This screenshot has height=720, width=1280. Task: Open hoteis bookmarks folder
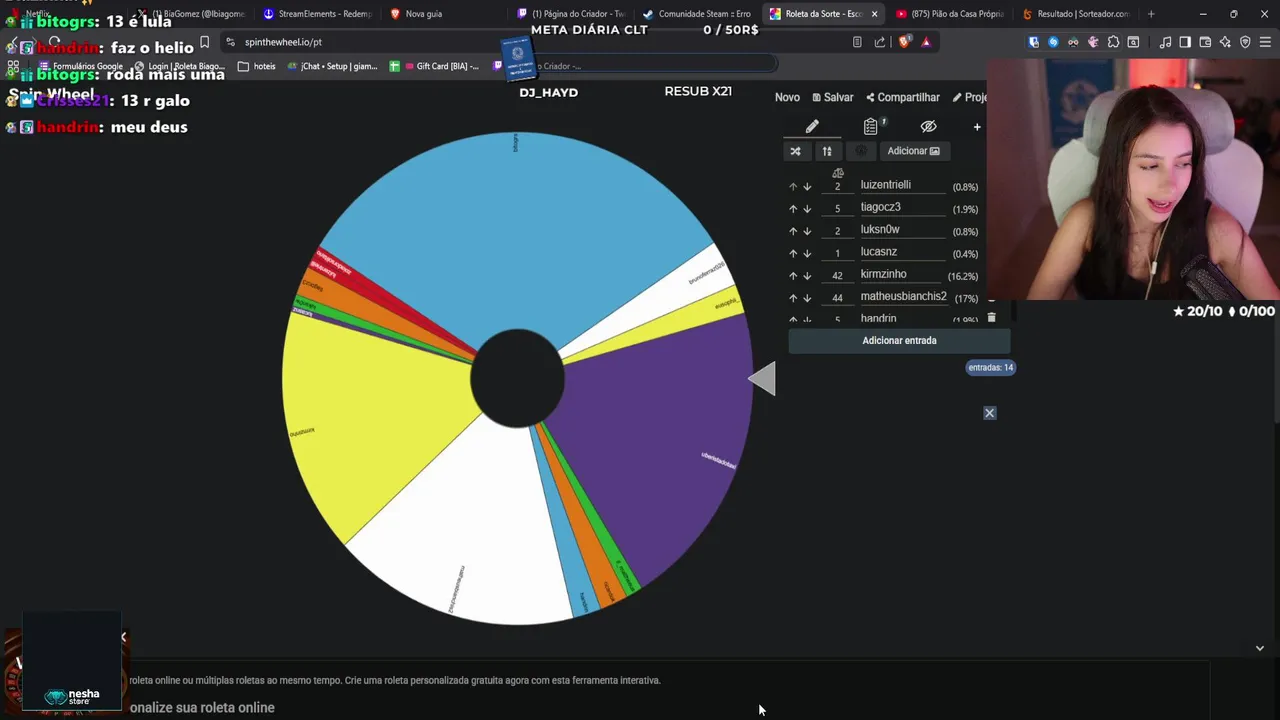click(257, 66)
